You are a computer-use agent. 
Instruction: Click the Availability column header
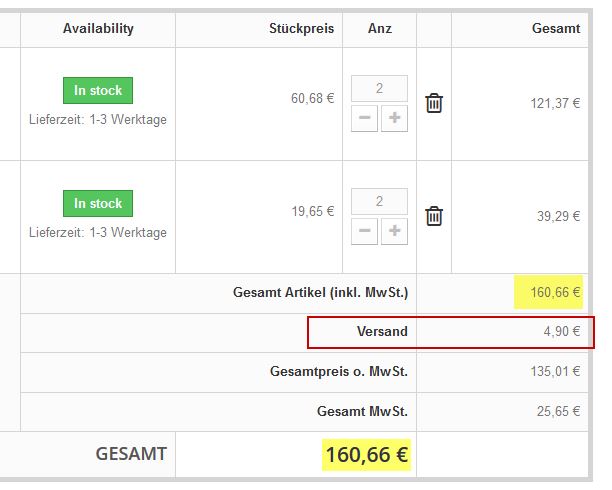click(98, 29)
